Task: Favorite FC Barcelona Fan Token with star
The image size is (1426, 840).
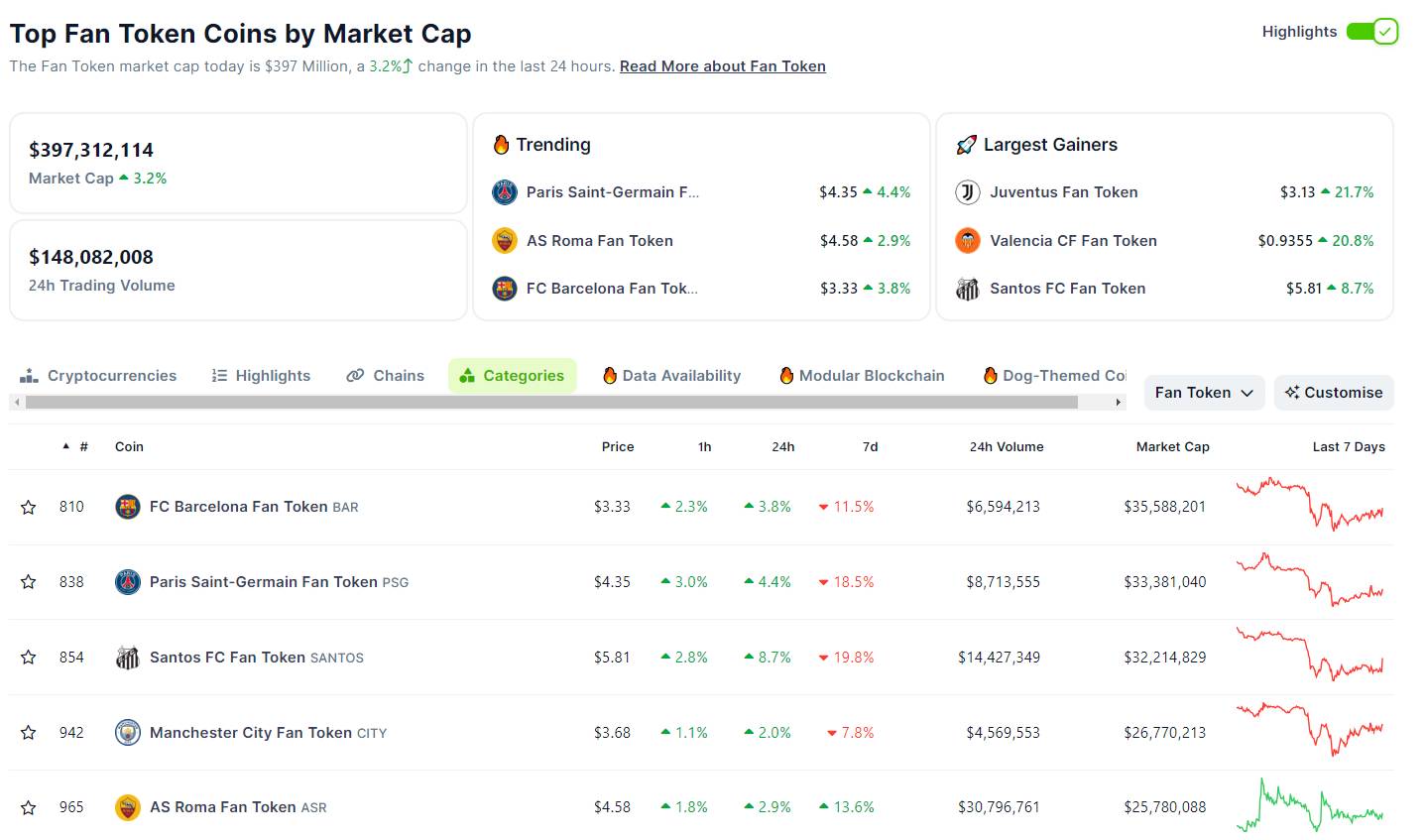Action: (29, 507)
